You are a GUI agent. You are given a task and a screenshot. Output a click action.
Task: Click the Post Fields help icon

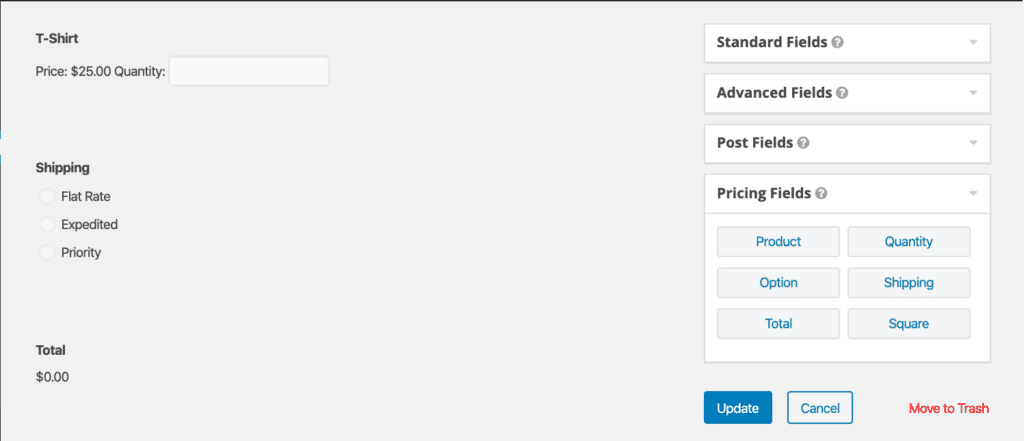pos(803,142)
